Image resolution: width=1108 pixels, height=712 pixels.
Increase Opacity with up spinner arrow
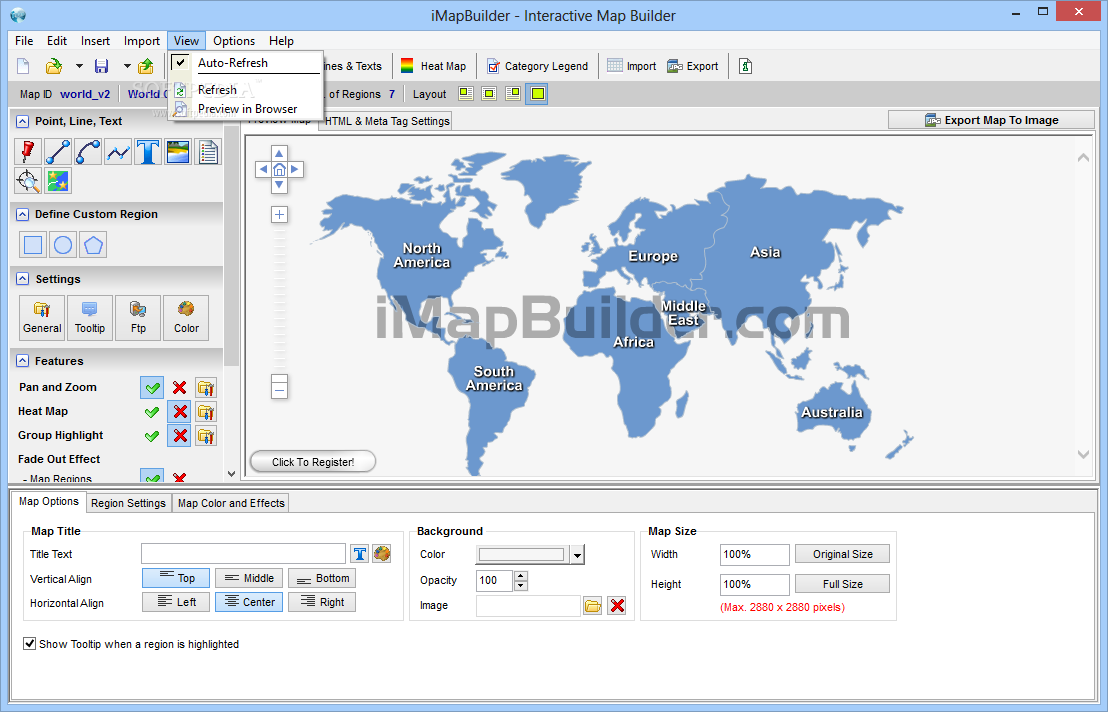coord(521,576)
